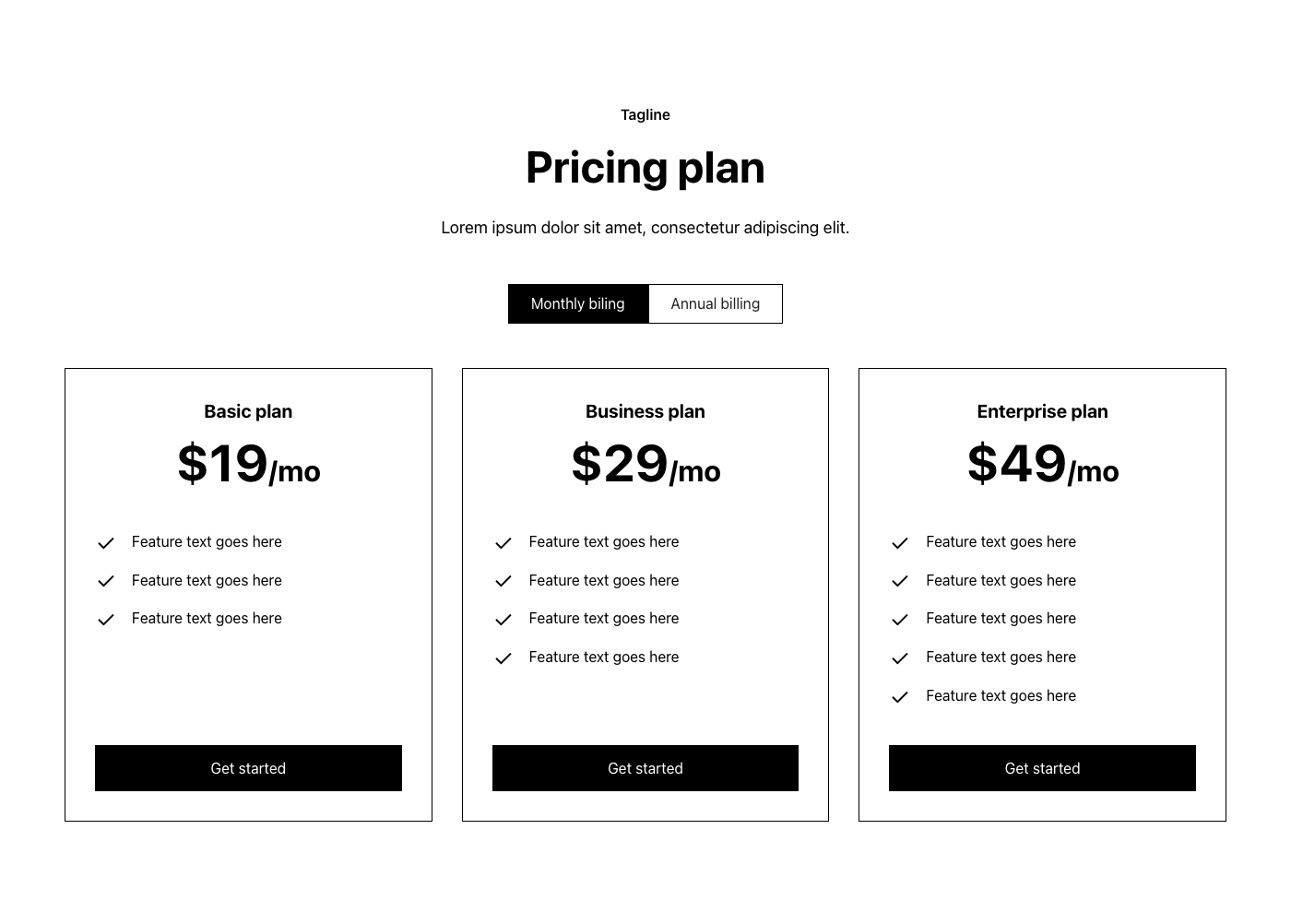Select the Monthly billing option
Screen dimensions: 1291x924
(x=578, y=304)
